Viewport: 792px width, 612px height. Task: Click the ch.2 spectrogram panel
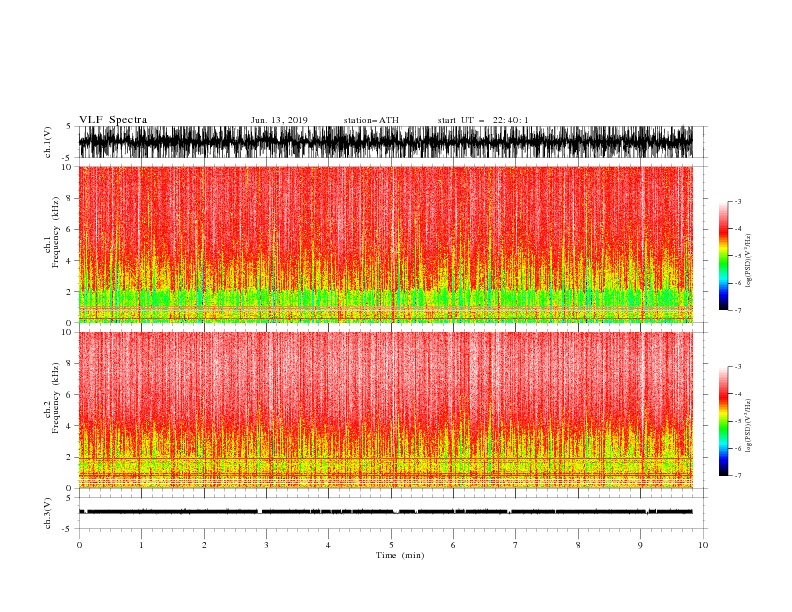[386, 410]
